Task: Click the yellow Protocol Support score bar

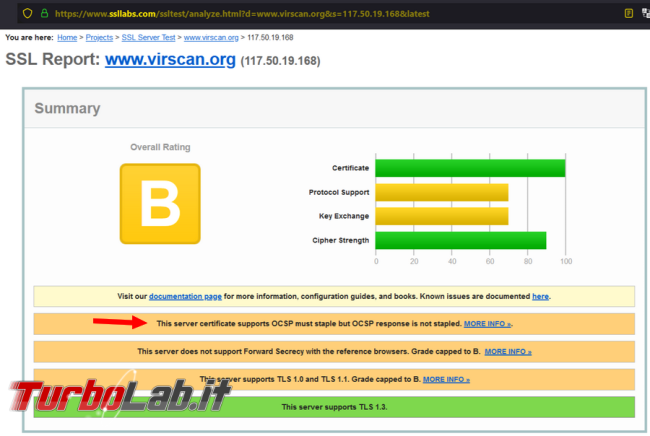Action: (442, 192)
